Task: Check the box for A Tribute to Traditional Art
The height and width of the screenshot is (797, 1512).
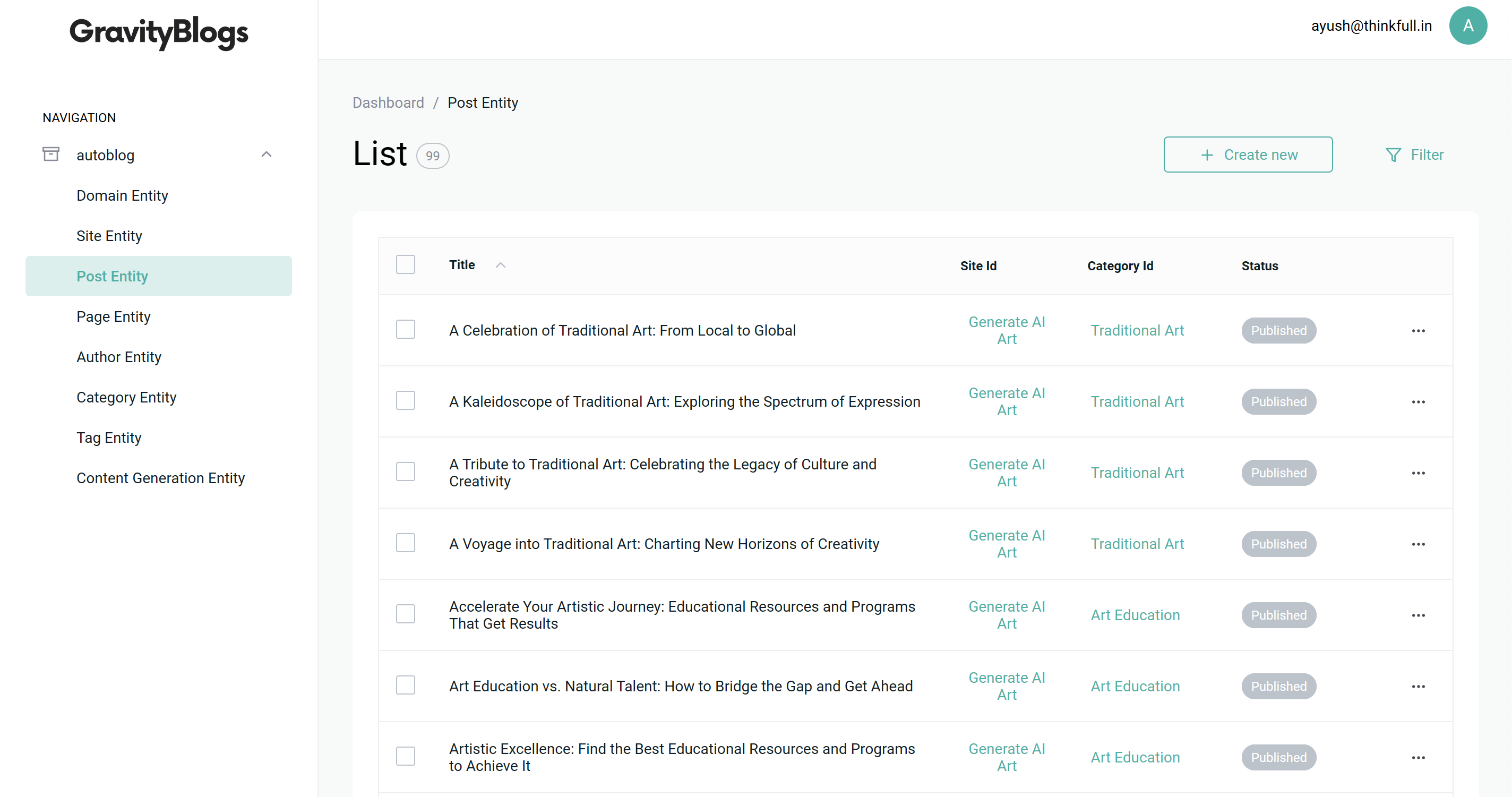Action: tap(405, 472)
